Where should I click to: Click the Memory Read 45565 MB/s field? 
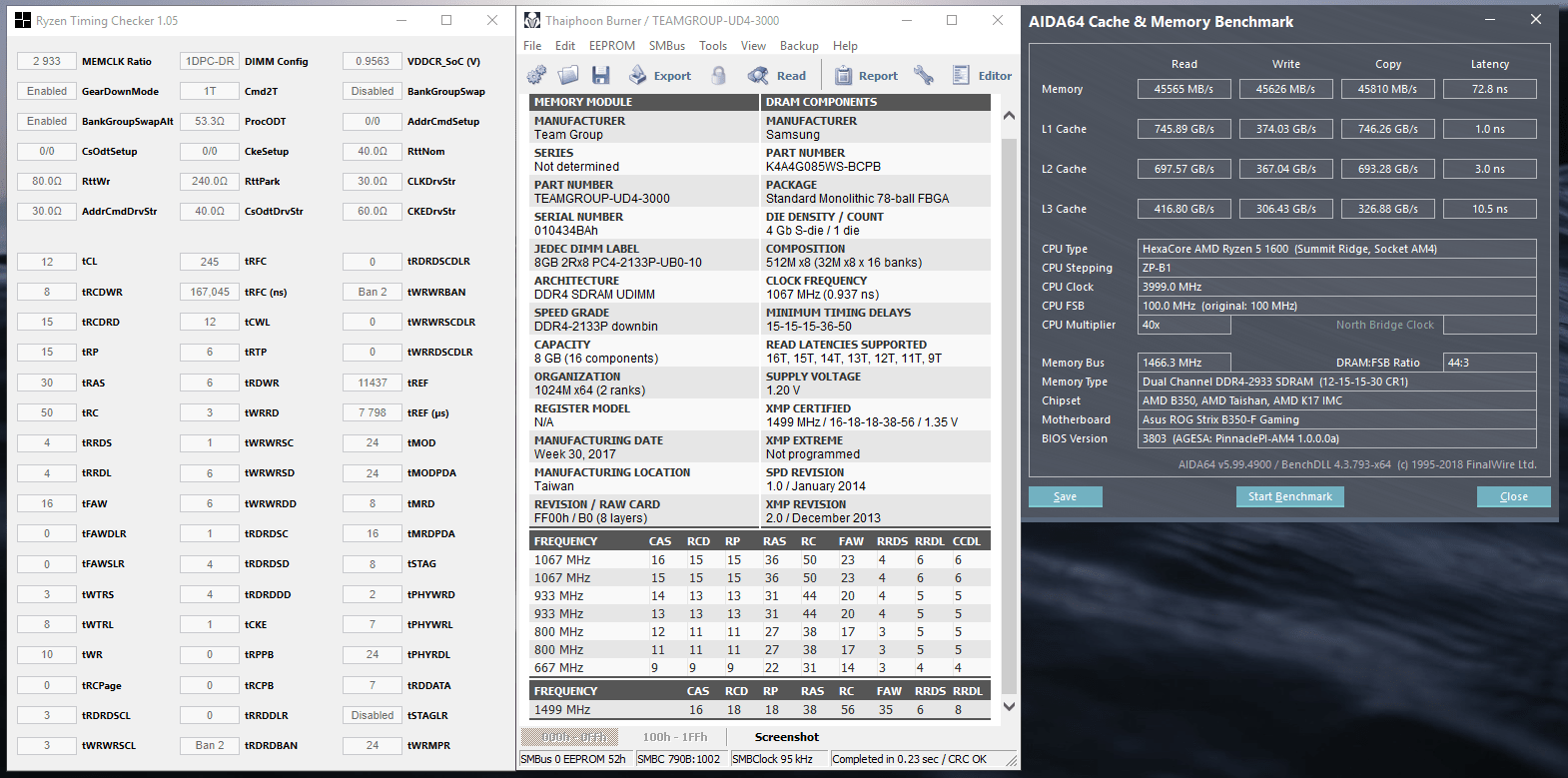[x=1184, y=89]
